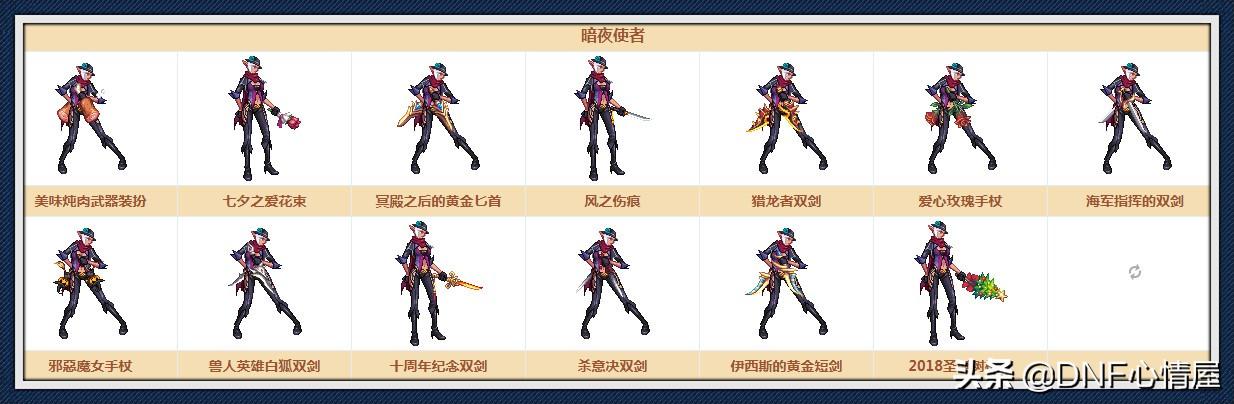
Task: Click the 邪恶魔女手杖 caption
Action: coord(90,366)
